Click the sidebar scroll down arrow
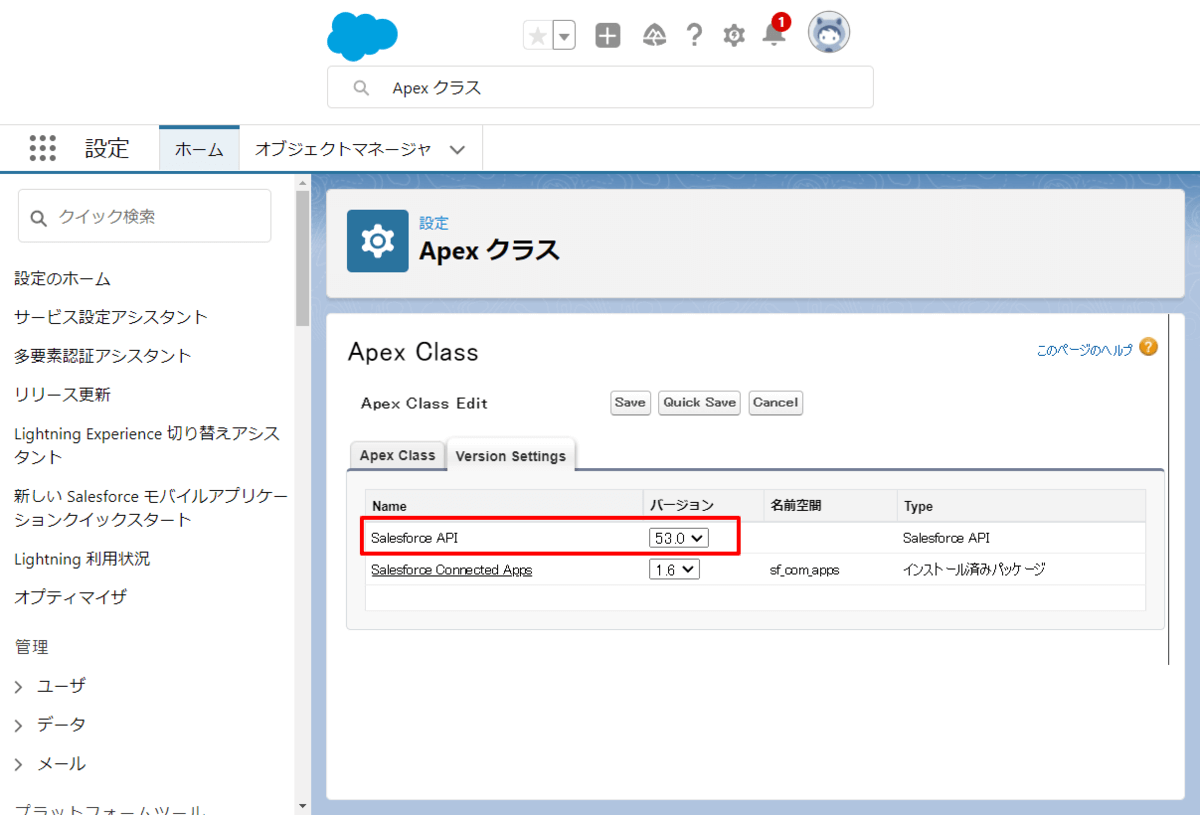Screen dimensions: 1200x815 click(302, 805)
